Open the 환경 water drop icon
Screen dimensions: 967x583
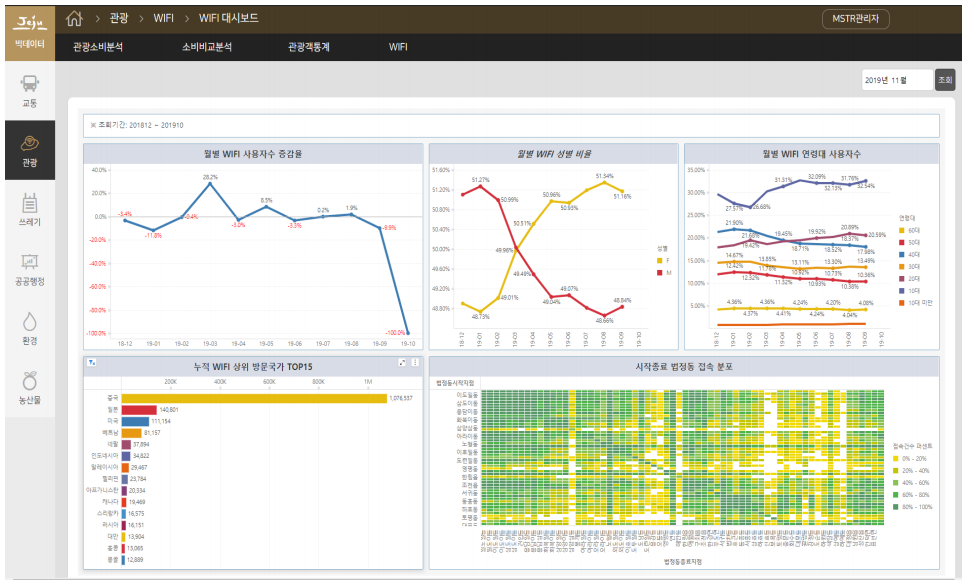pos(29,327)
